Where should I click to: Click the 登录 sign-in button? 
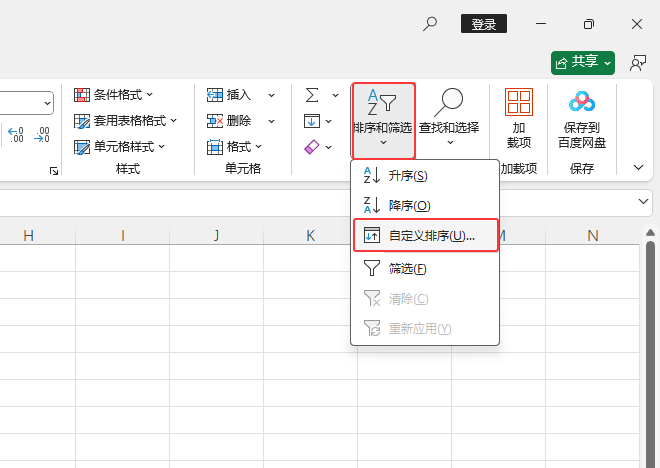tap(484, 24)
